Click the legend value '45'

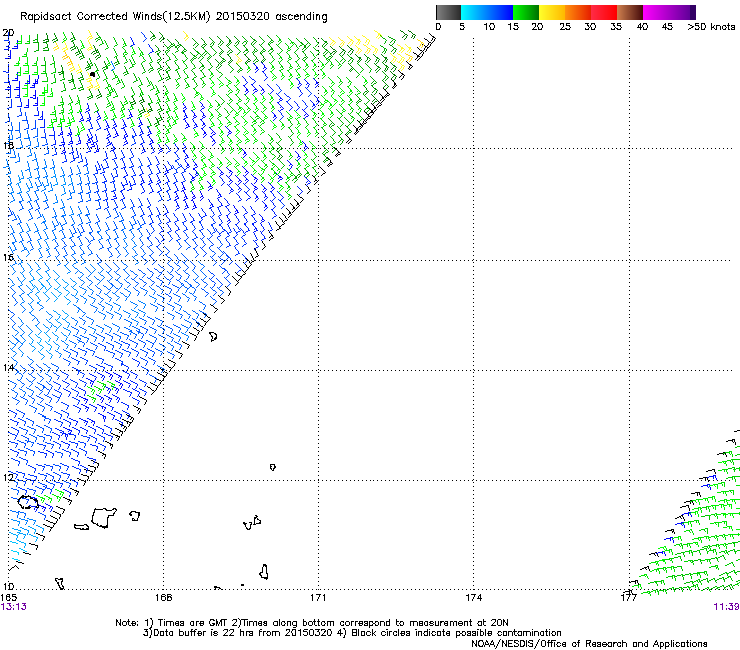667,27
